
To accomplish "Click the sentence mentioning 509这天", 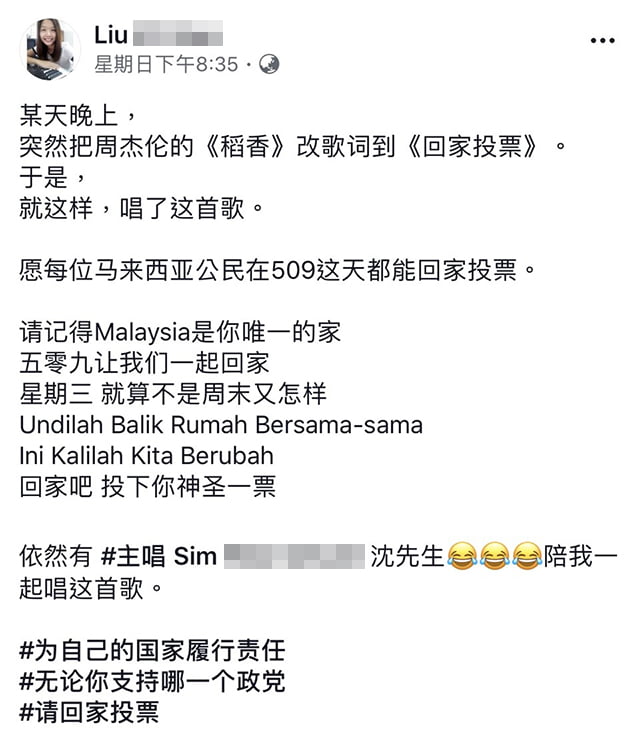I will coord(278,270).
